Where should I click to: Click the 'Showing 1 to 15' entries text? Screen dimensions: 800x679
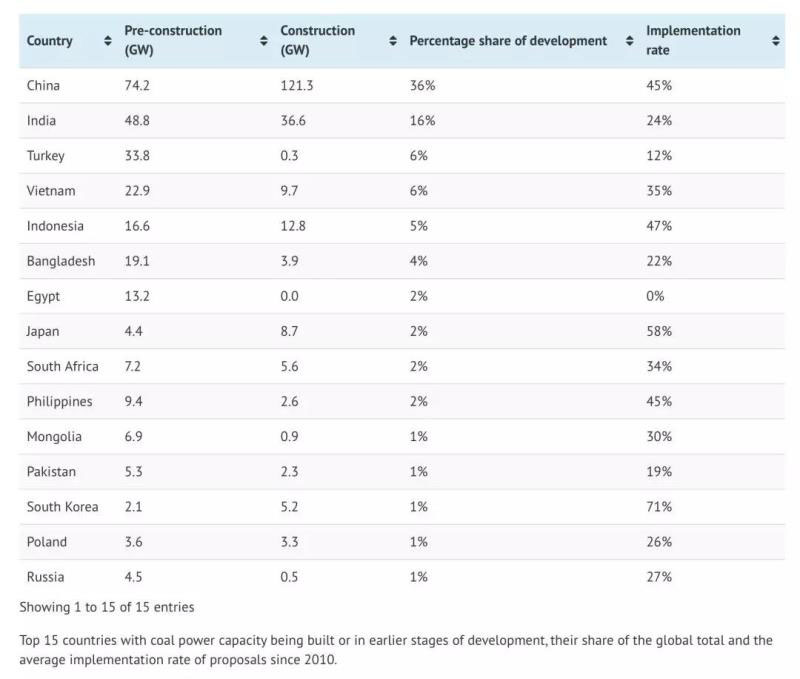point(107,607)
